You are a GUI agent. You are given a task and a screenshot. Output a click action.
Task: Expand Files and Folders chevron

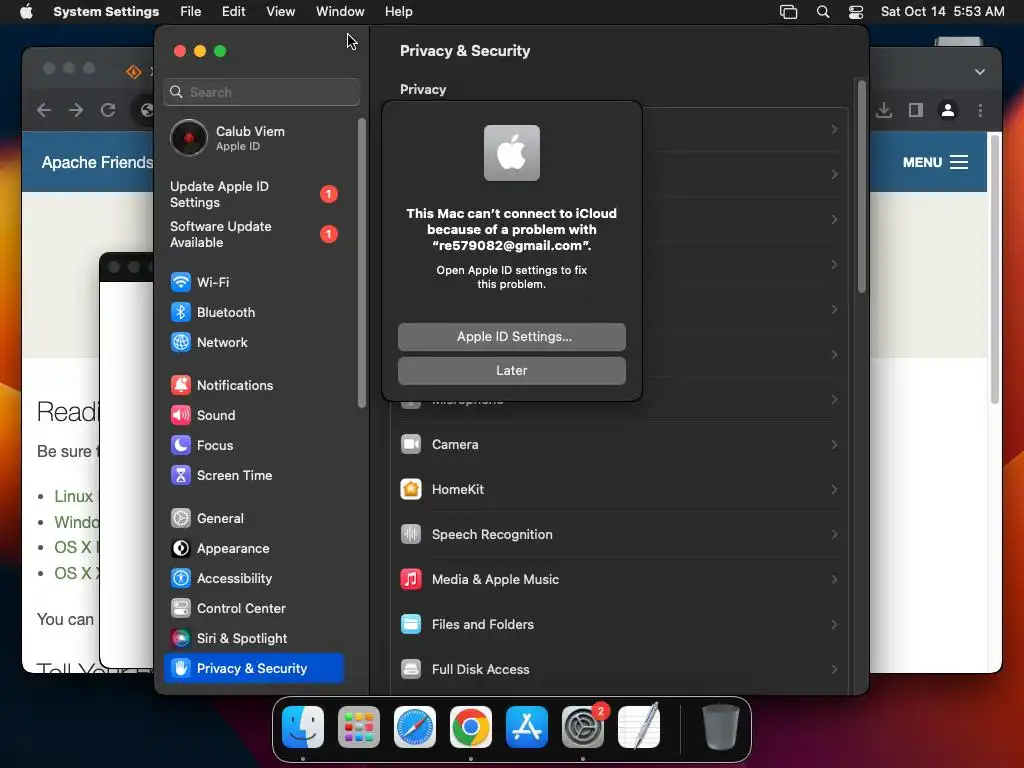coord(834,624)
